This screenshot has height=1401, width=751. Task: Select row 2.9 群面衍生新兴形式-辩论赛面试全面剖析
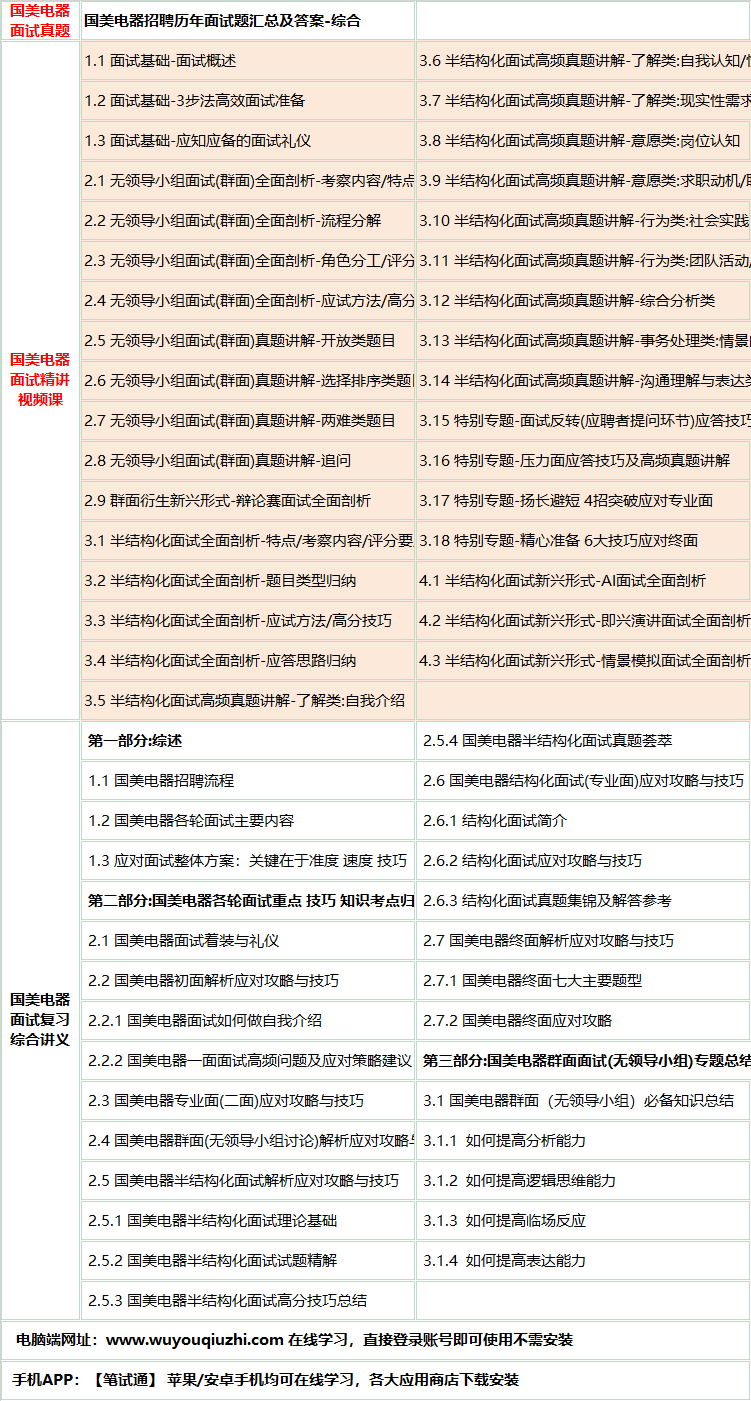point(248,500)
